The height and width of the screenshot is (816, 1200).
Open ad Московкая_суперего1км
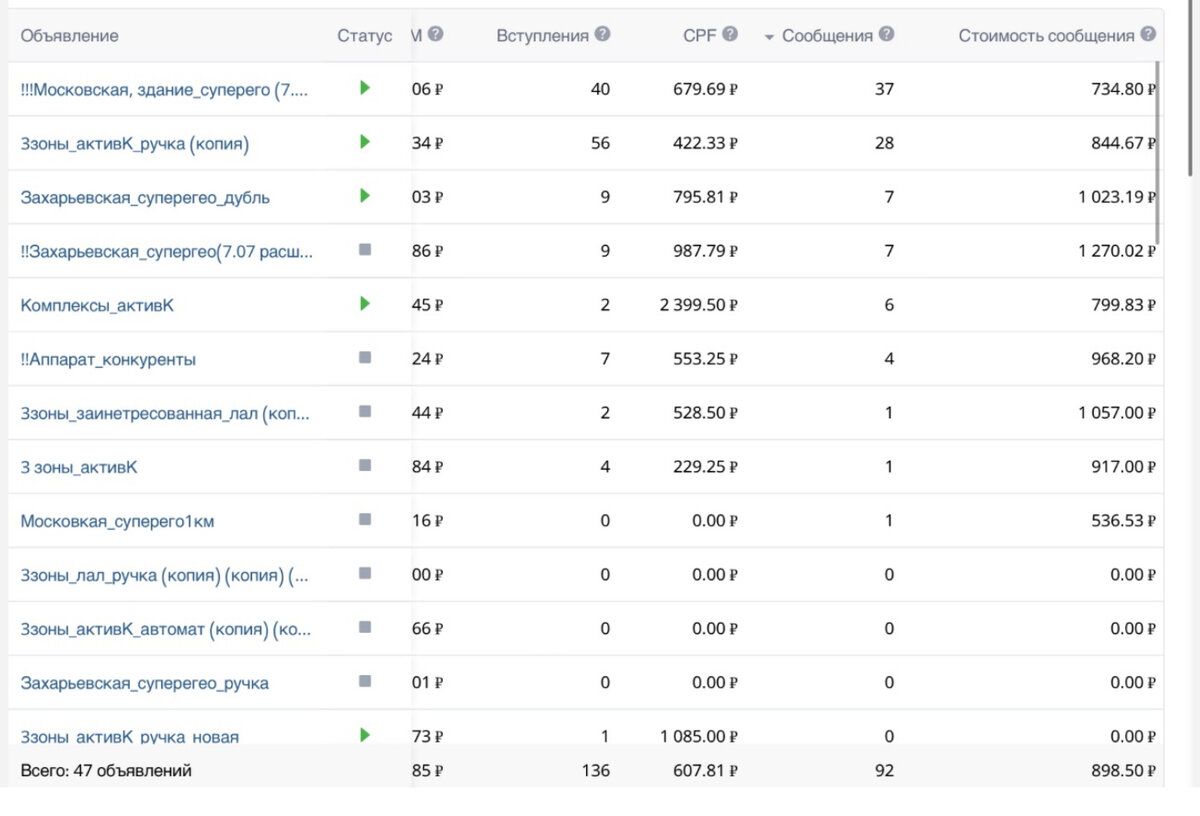click(117, 522)
